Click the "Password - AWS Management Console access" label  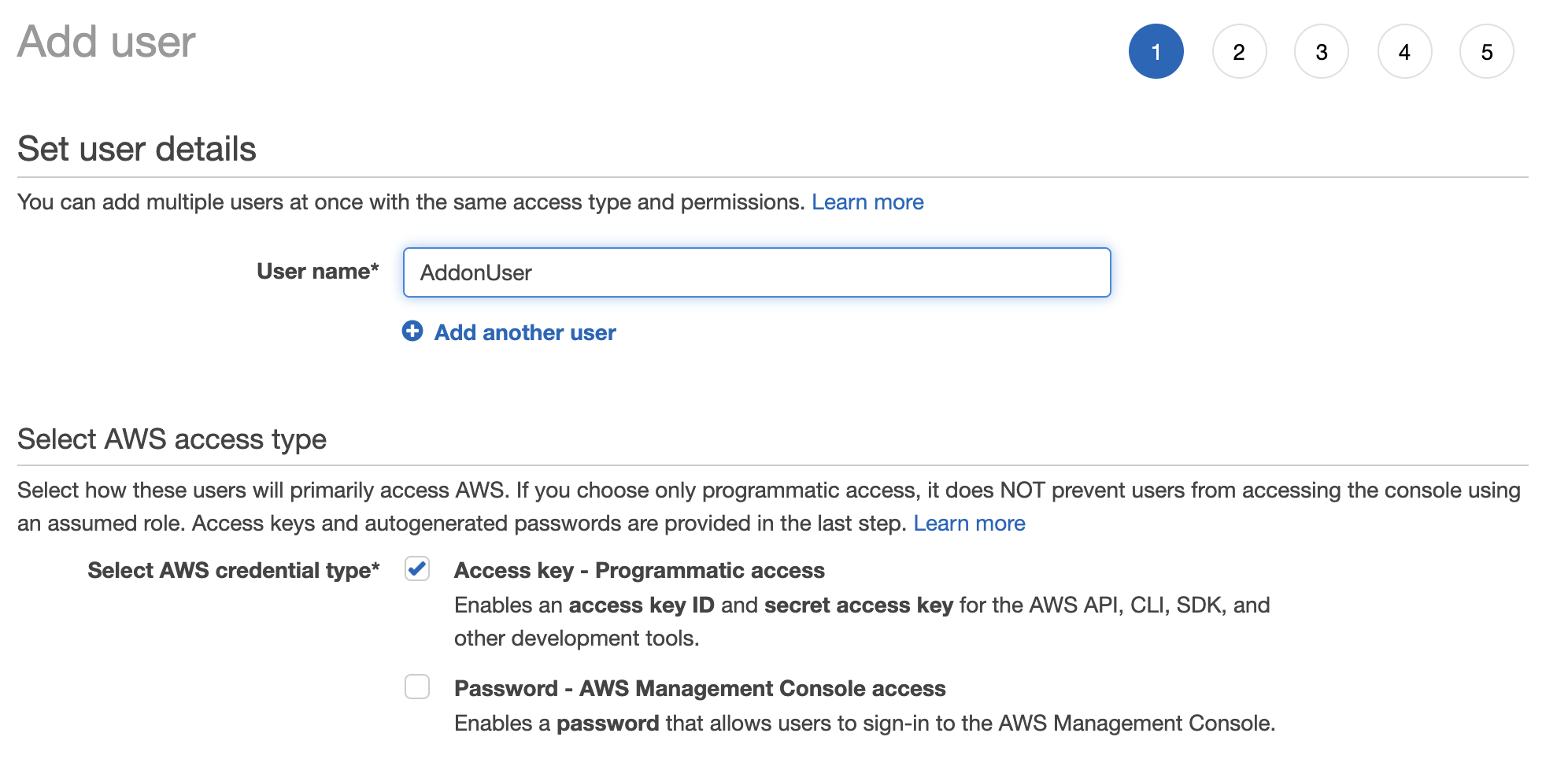pos(700,688)
